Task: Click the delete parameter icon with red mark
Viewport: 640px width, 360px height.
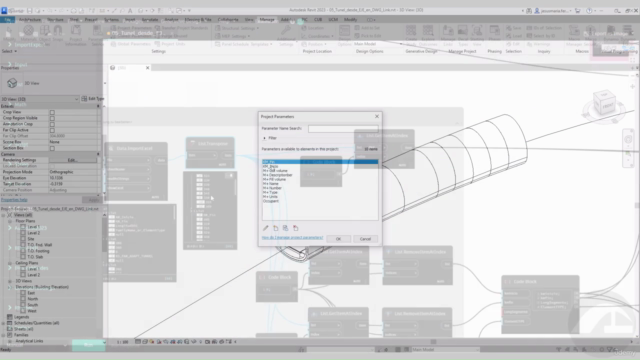Action: coord(296,228)
